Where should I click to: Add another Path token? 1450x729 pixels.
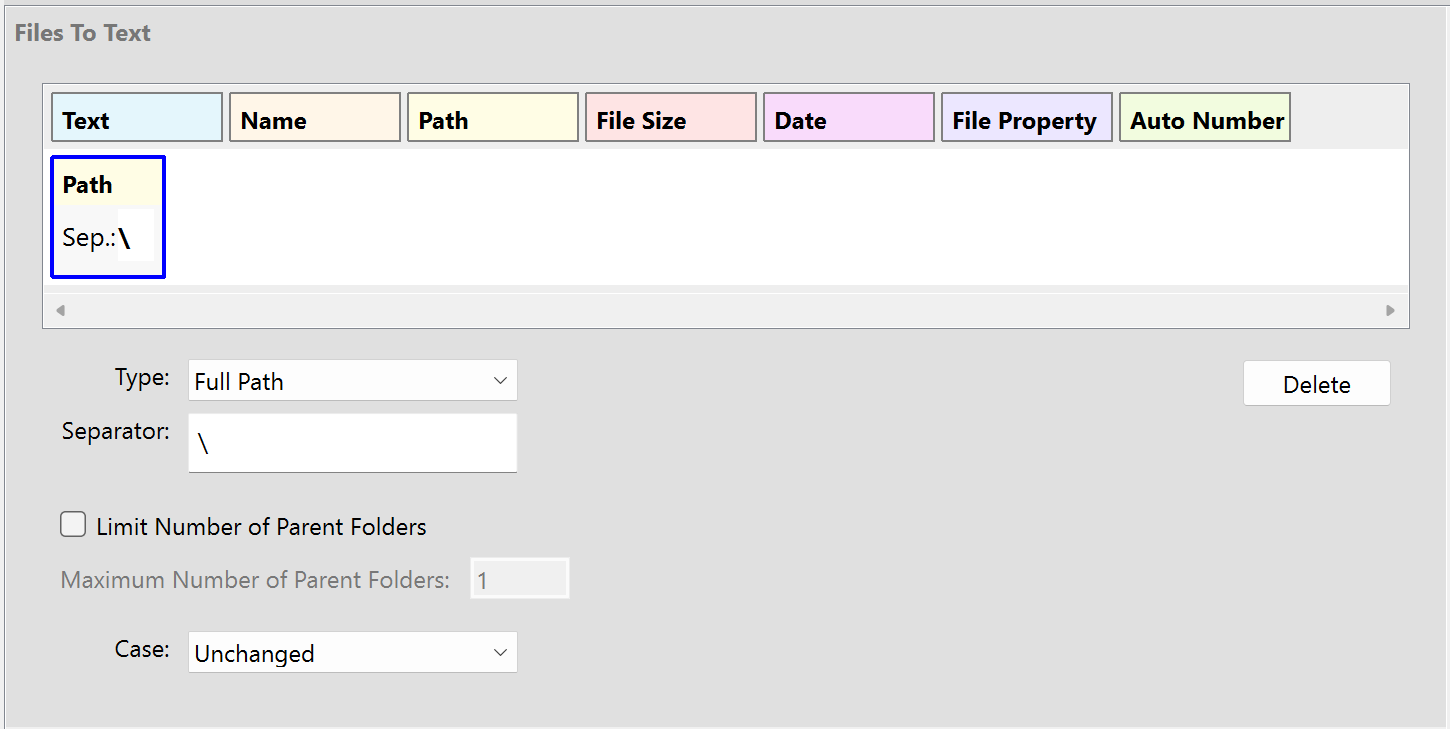[x=492, y=117]
